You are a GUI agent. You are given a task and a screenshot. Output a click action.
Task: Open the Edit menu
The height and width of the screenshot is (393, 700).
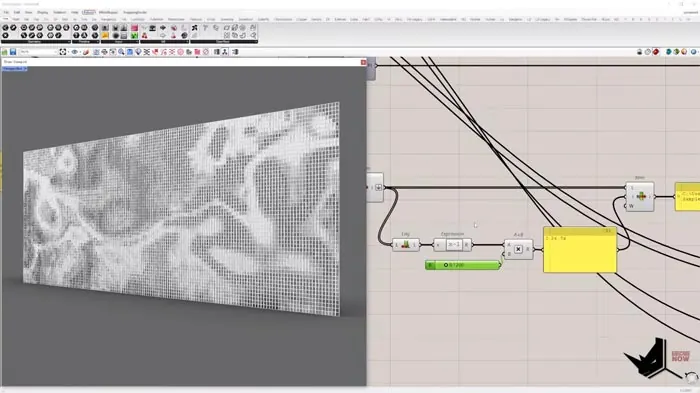tap(17, 13)
